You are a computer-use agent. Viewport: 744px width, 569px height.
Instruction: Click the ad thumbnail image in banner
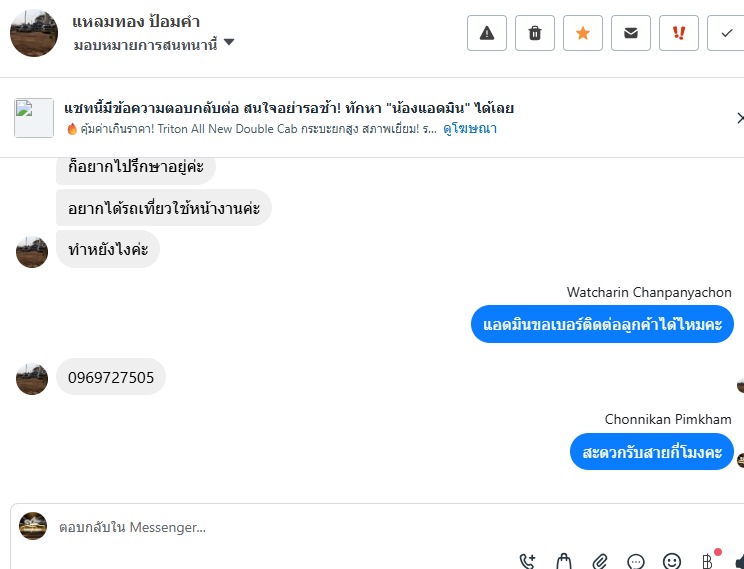click(34, 118)
